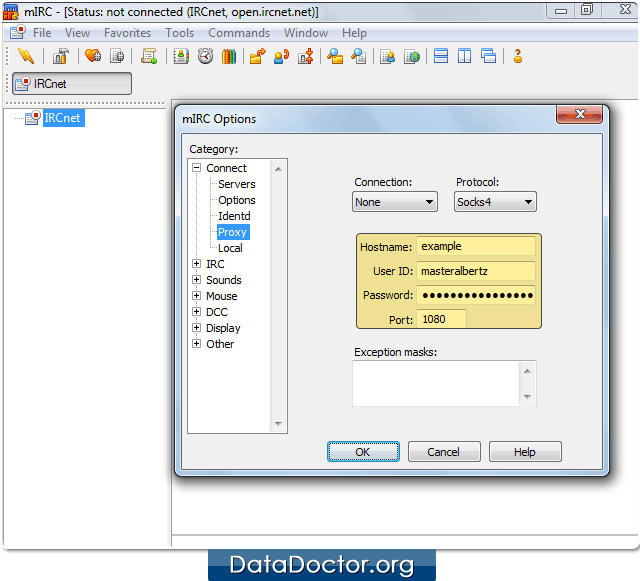Open DCC Options red arrows icon
Viewport: 640px width, 581px height.
click(x=305, y=56)
